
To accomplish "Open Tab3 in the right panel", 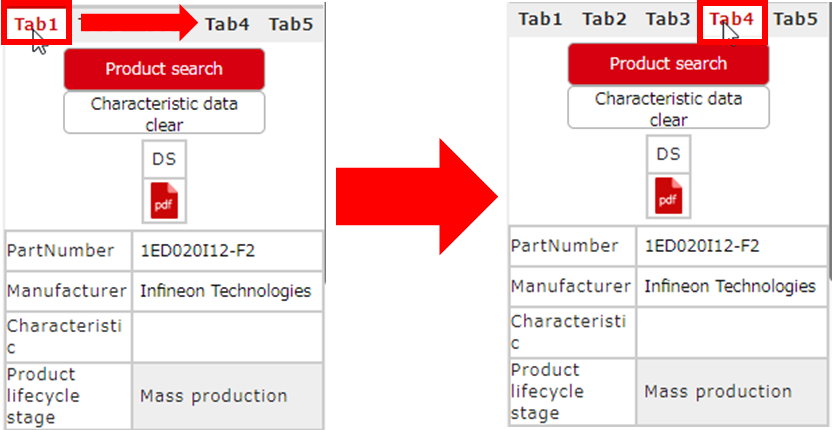I will click(x=668, y=19).
